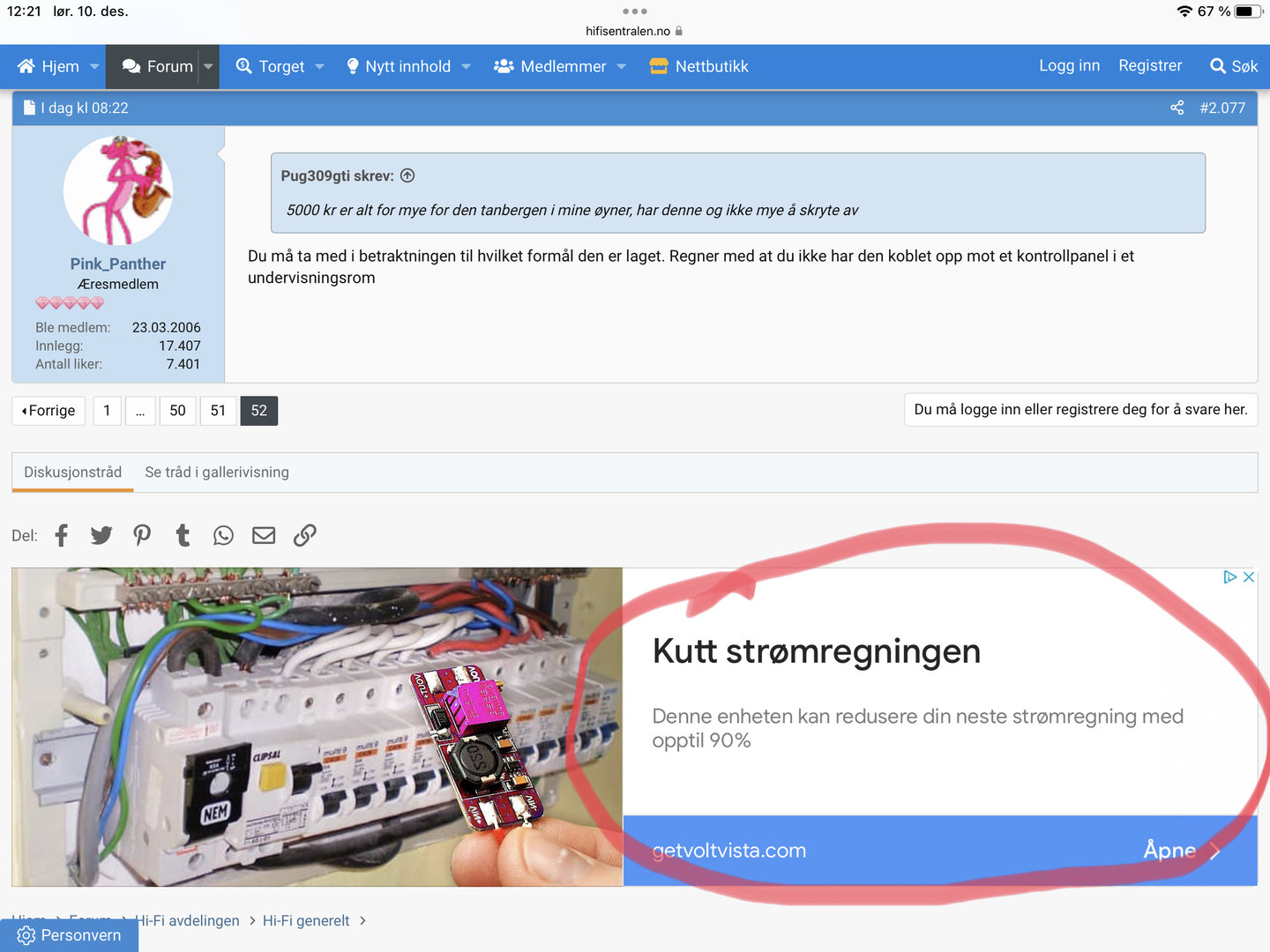
Task: Open the Torget marketplace
Action: coord(270,66)
